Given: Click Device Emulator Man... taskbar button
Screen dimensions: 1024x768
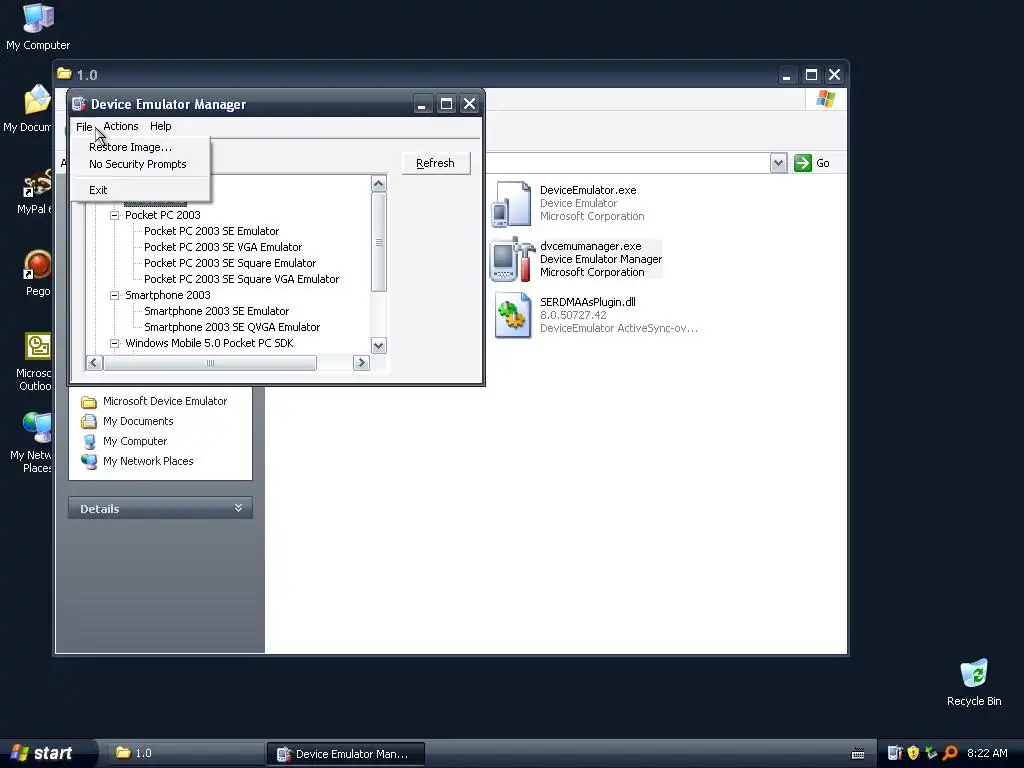Looking at the screenshot, I should pyautogui.click(x=345, y=754).
